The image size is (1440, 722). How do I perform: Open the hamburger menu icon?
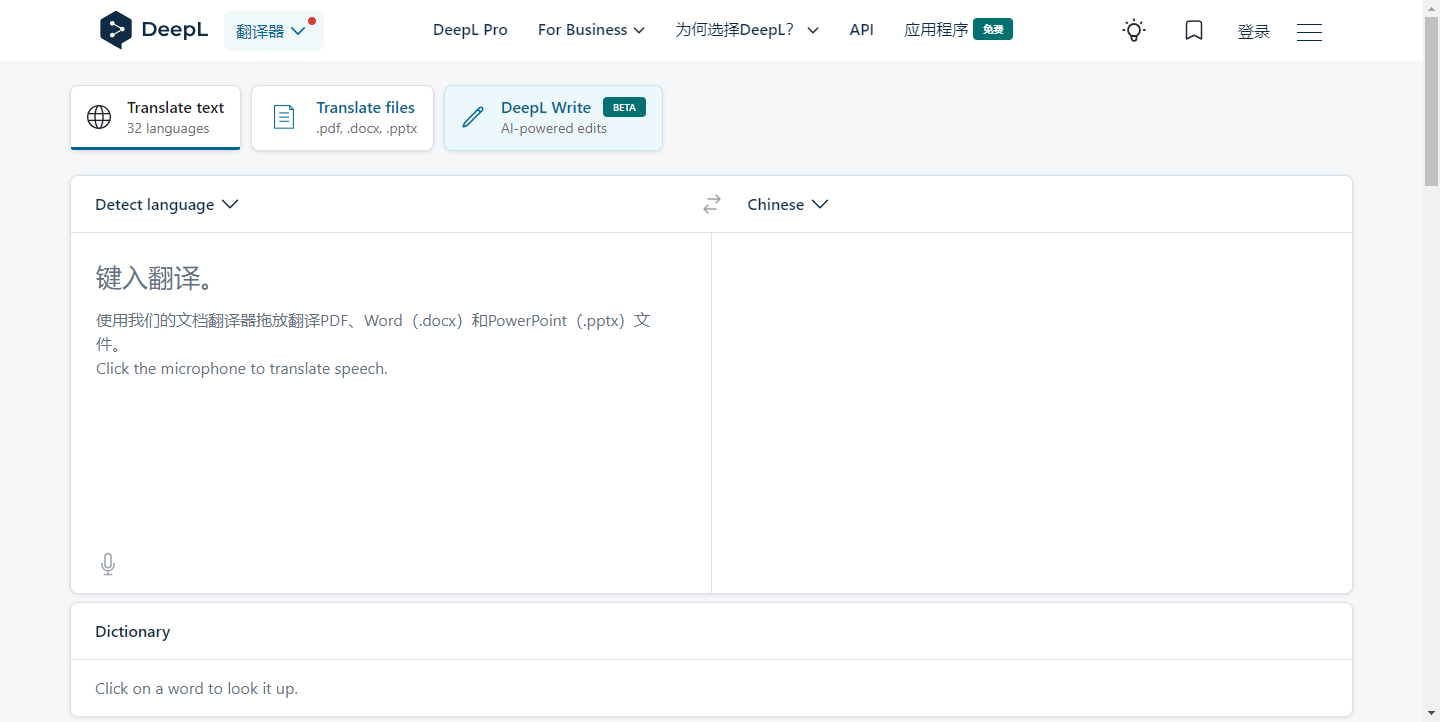1309,32
